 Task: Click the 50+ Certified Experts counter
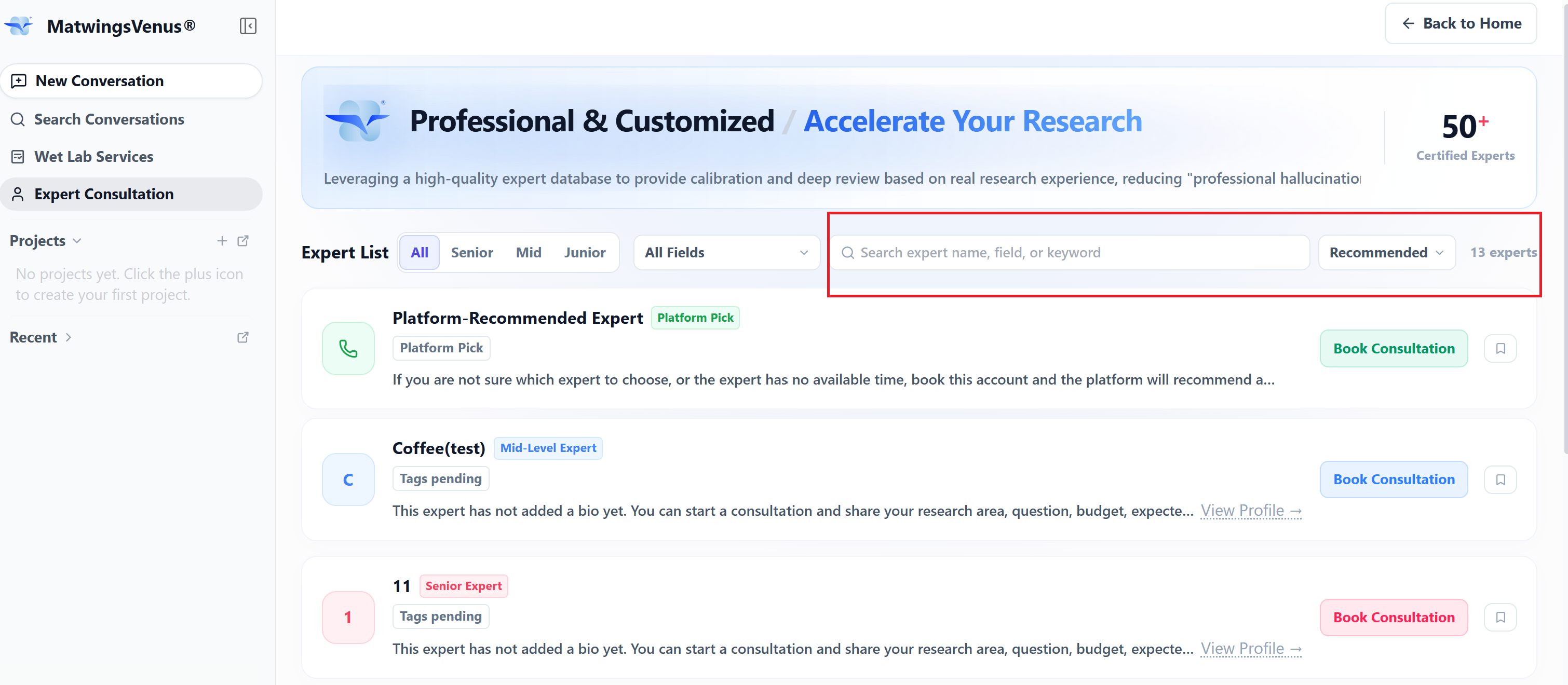tap(1465, 137)
